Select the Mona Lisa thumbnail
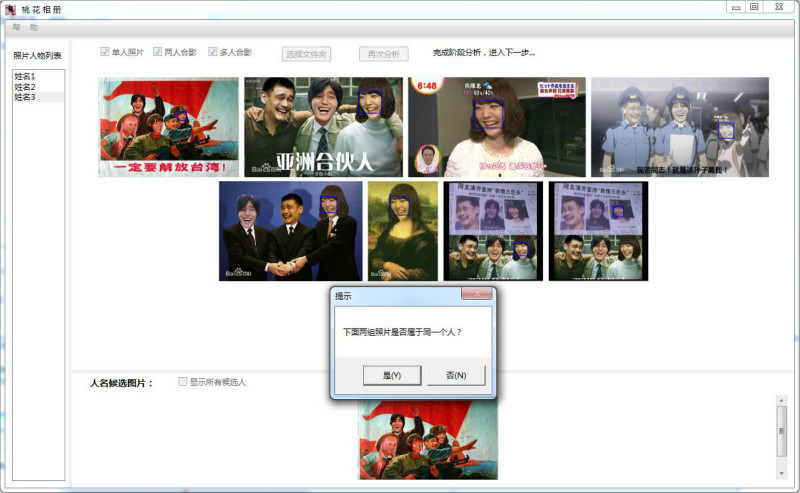 coord(403,231)
